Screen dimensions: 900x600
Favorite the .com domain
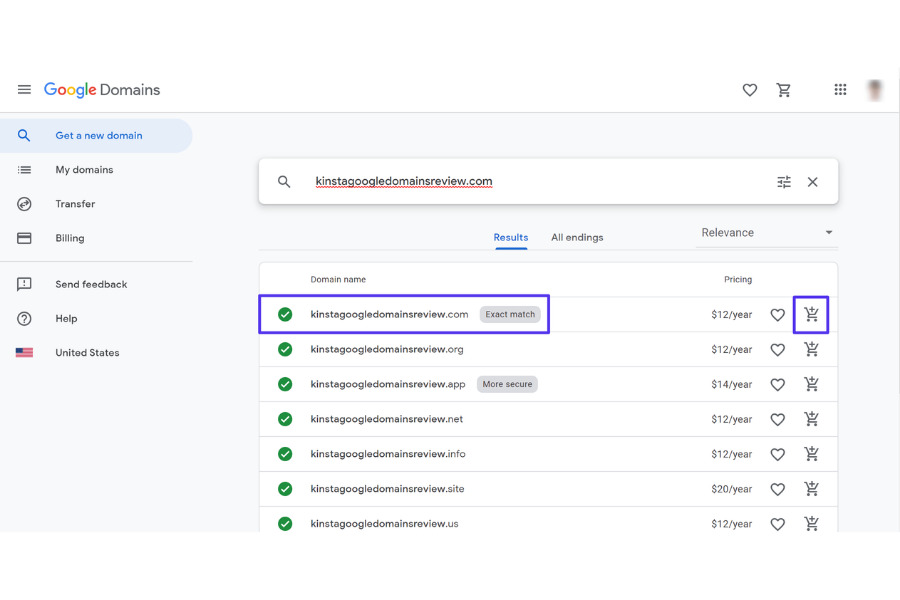(x=777, y=315)
